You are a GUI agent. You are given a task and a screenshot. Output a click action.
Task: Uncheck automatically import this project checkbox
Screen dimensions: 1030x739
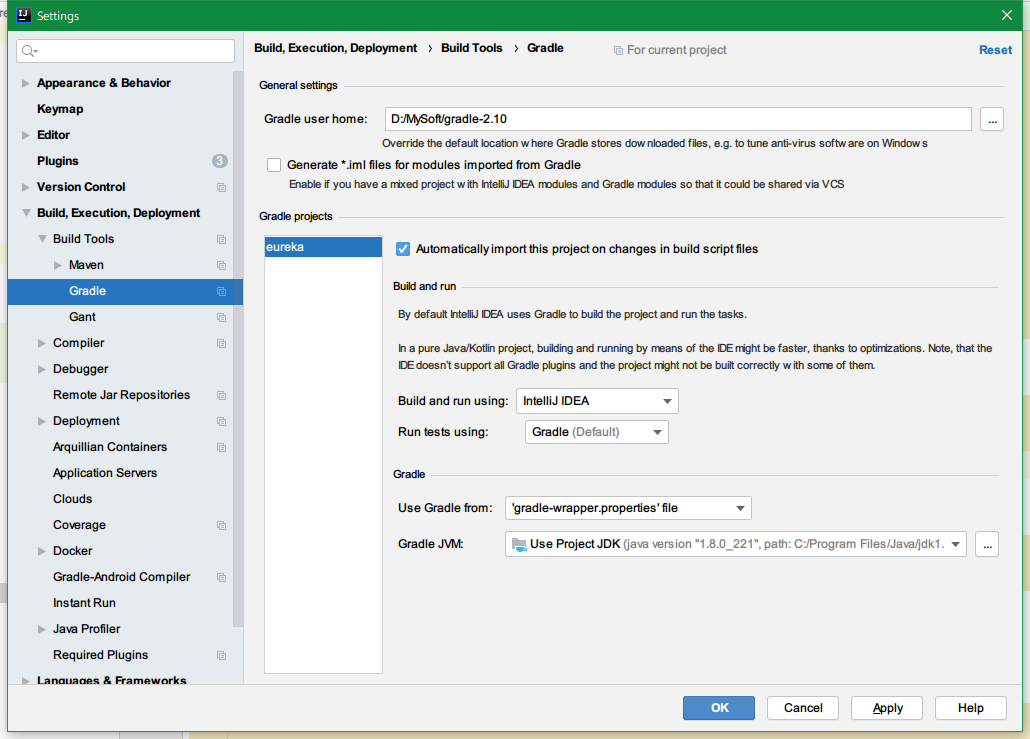click(x=403, y=249)
